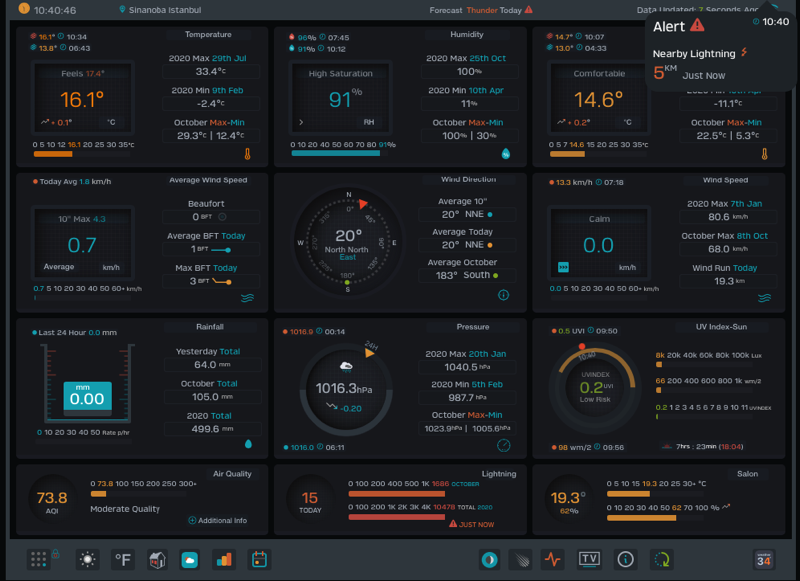The width and height of the screenshot is (800, 581).
Task: Click the pressure dial reading 1016.3hPa
Action: (346, 390)
